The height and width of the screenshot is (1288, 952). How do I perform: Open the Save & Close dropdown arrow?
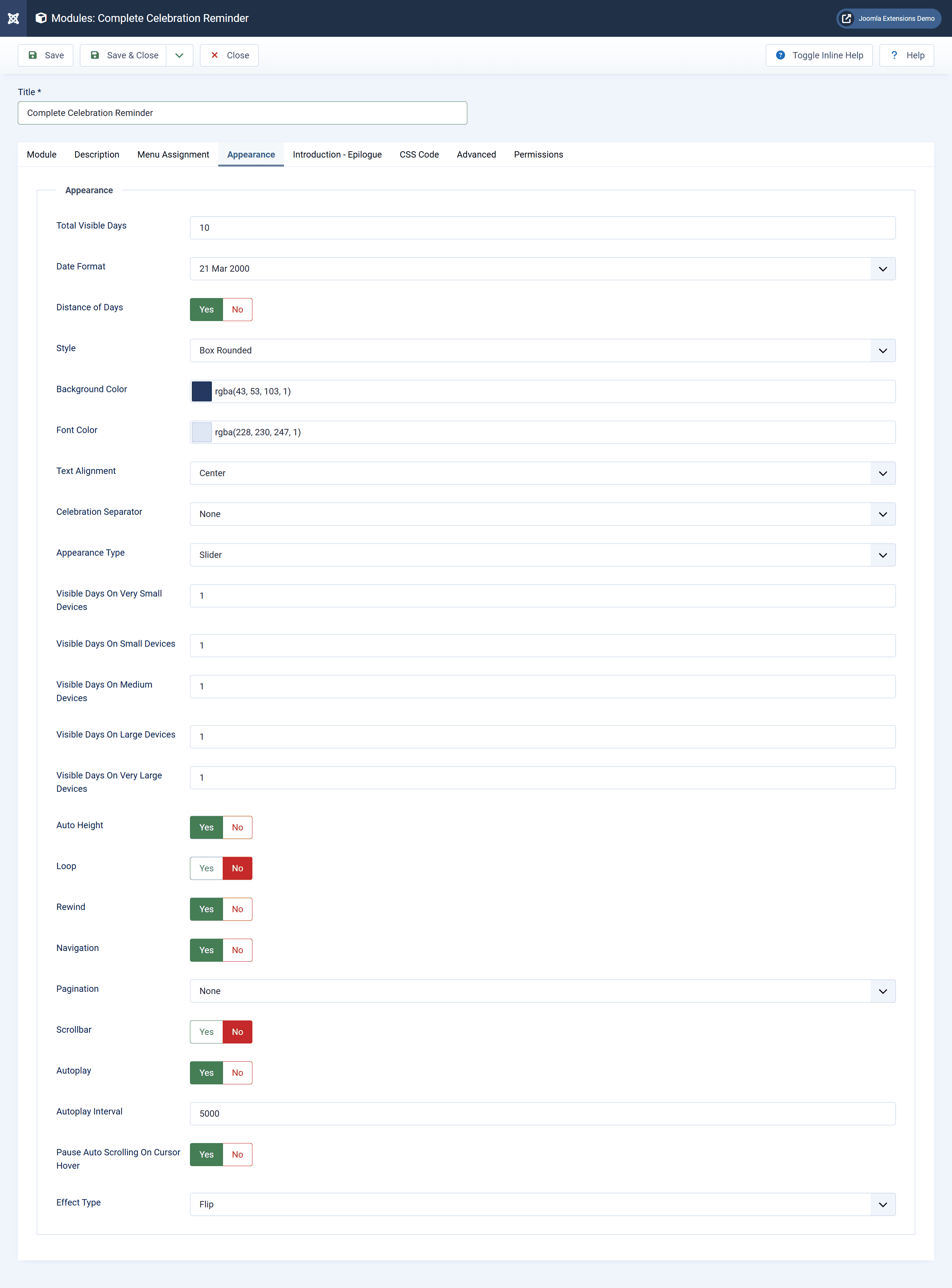click(179, 55)
